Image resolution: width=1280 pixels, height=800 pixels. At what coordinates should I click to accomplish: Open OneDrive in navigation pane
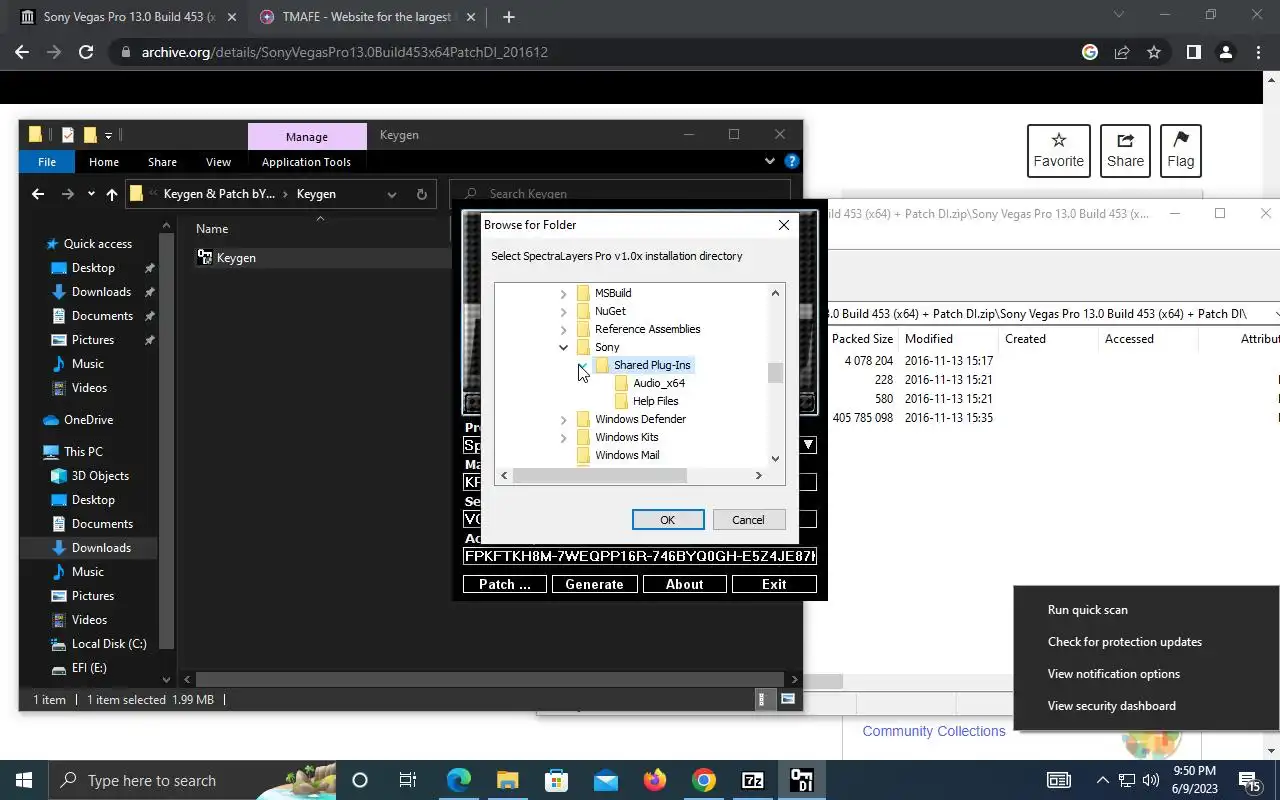88,420
